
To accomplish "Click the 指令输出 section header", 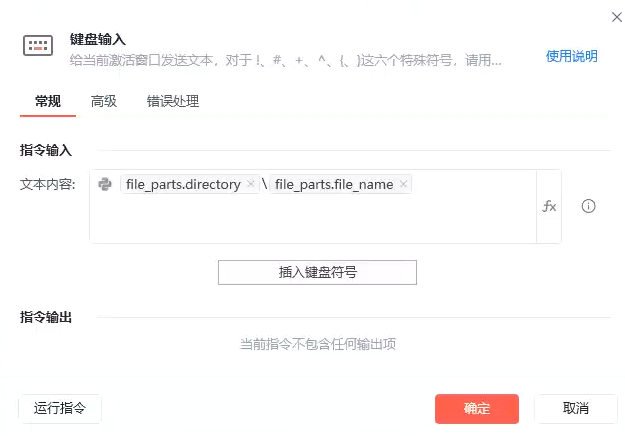I will 46,317.
